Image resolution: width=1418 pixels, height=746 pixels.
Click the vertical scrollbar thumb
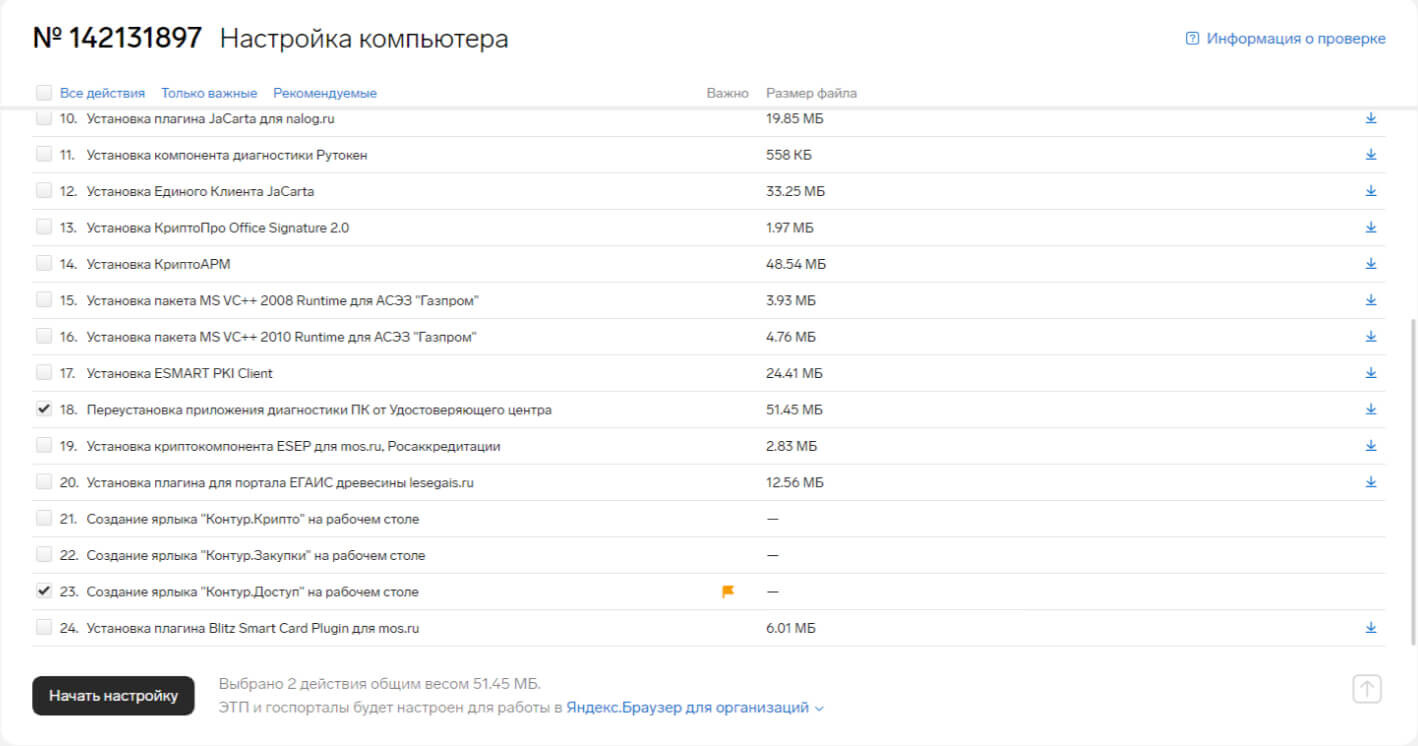click(x=1413, y=482)
